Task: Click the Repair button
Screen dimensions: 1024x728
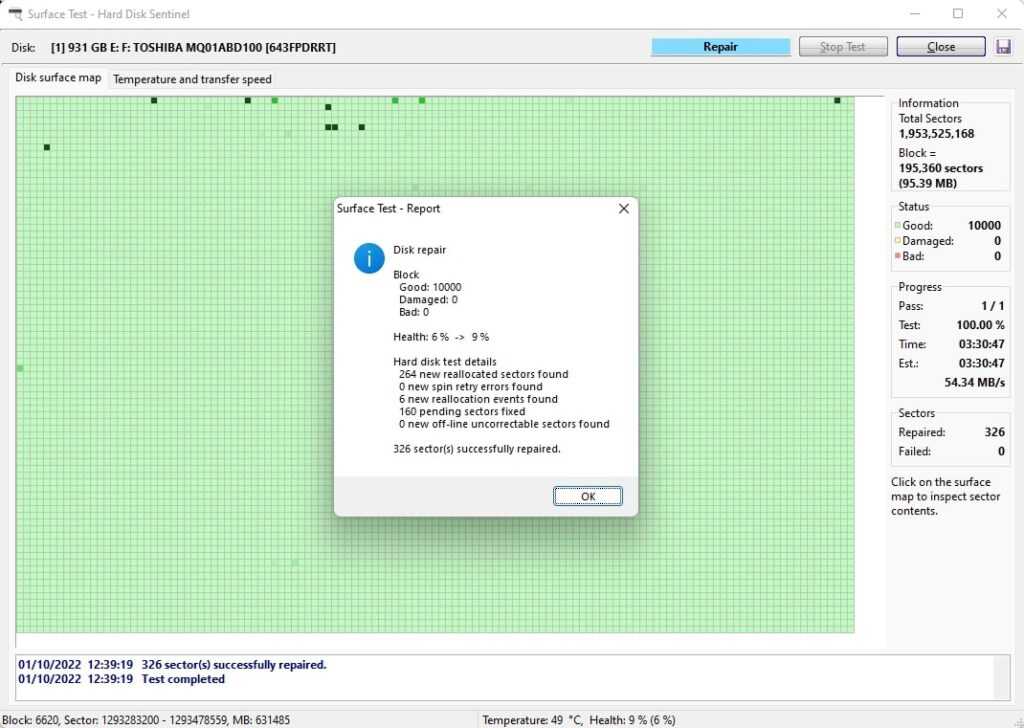Action: [x=720, y=46]
